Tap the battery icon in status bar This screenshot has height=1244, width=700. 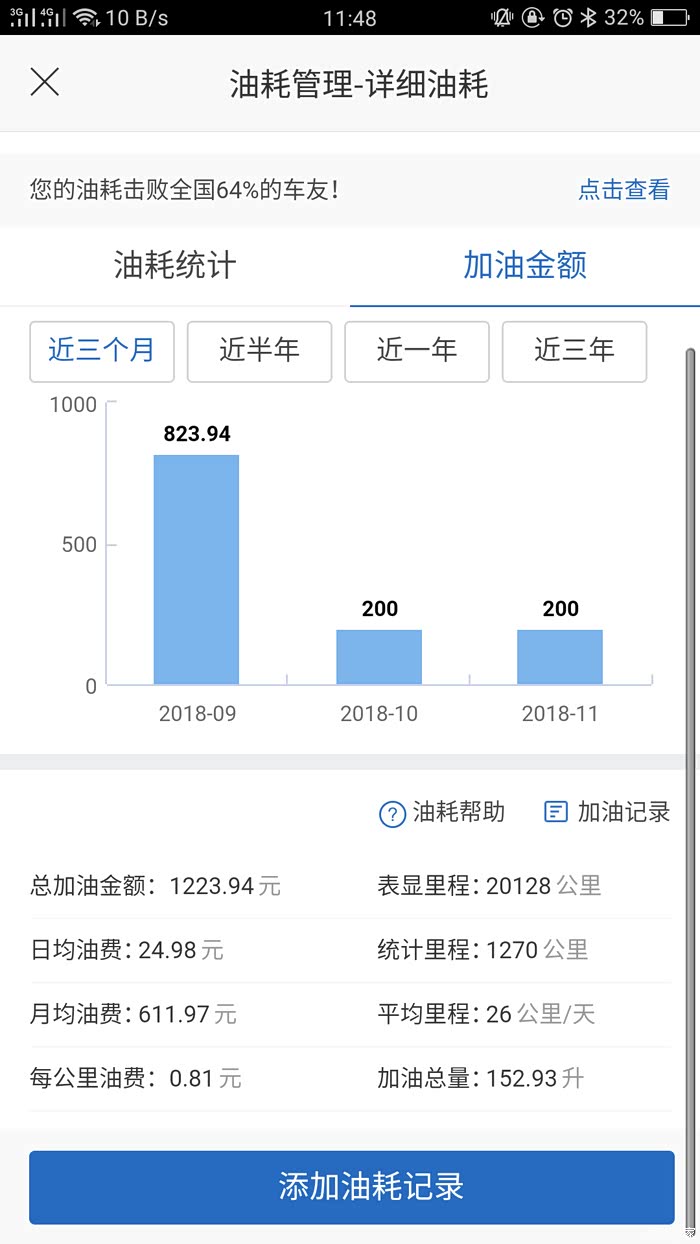click(x=669, y=17)
